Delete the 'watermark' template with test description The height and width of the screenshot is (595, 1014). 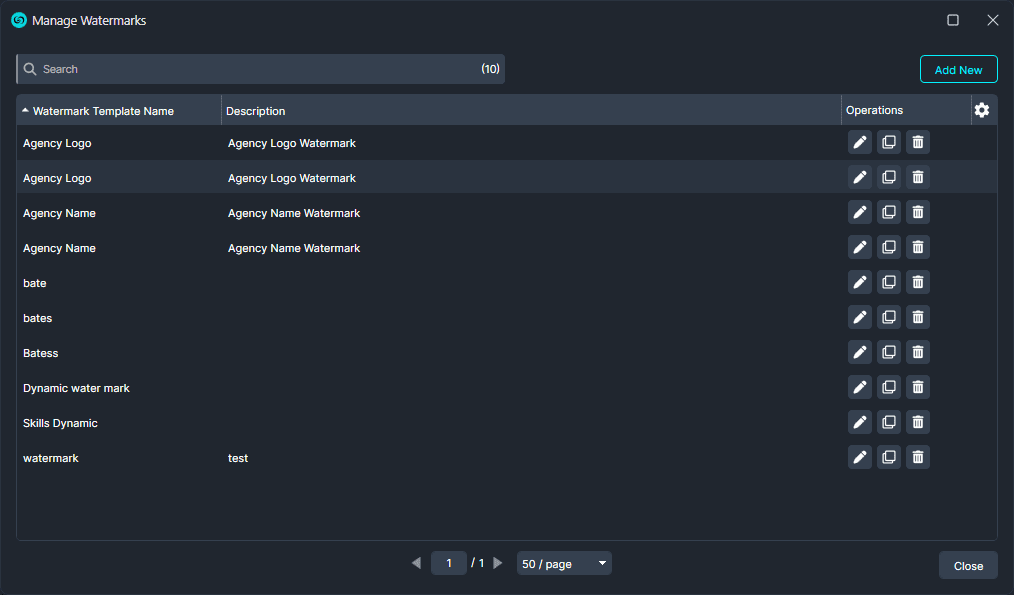(917, 457)
